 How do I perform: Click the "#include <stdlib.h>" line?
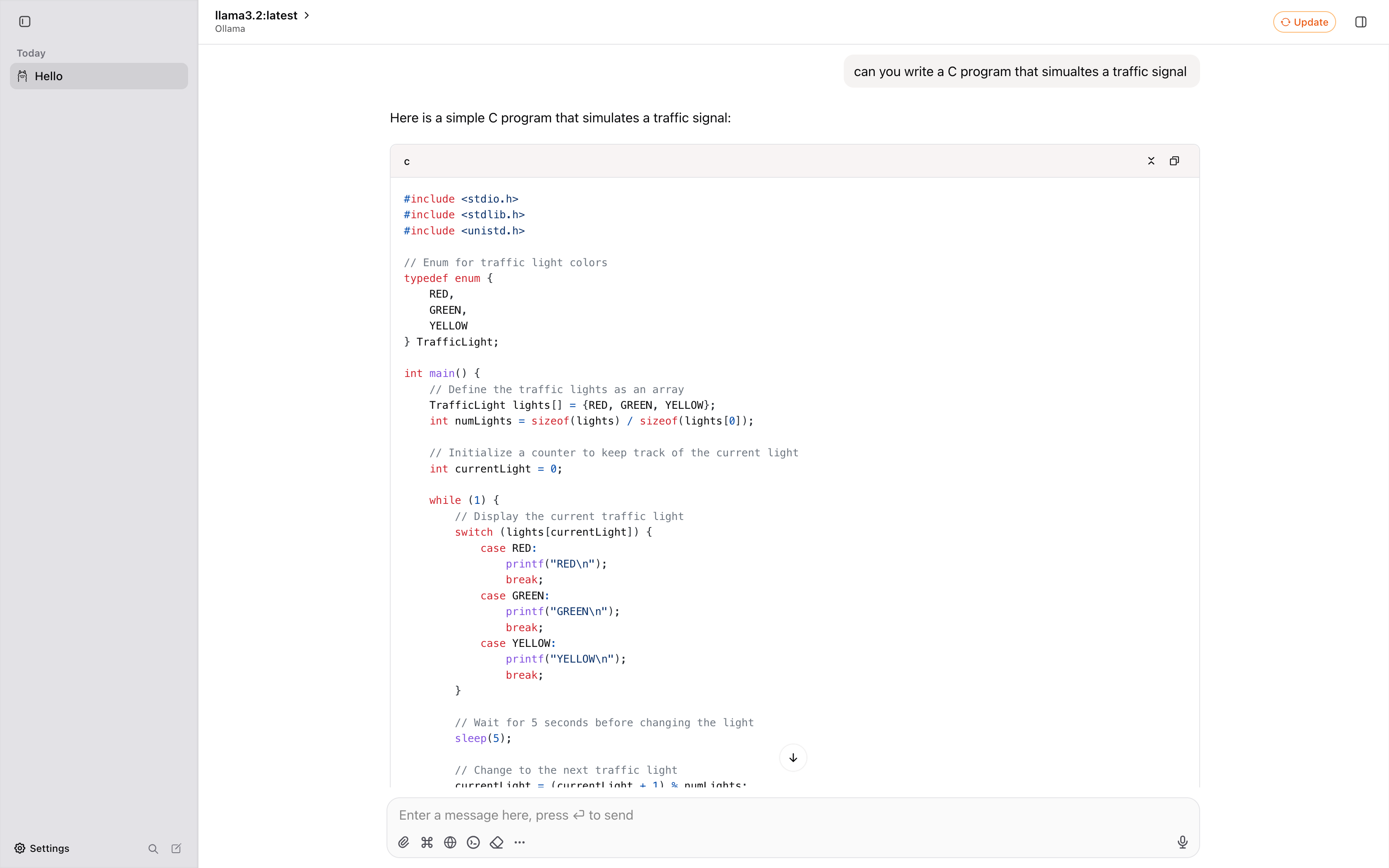pyautogui.click(x=464, y=215)
